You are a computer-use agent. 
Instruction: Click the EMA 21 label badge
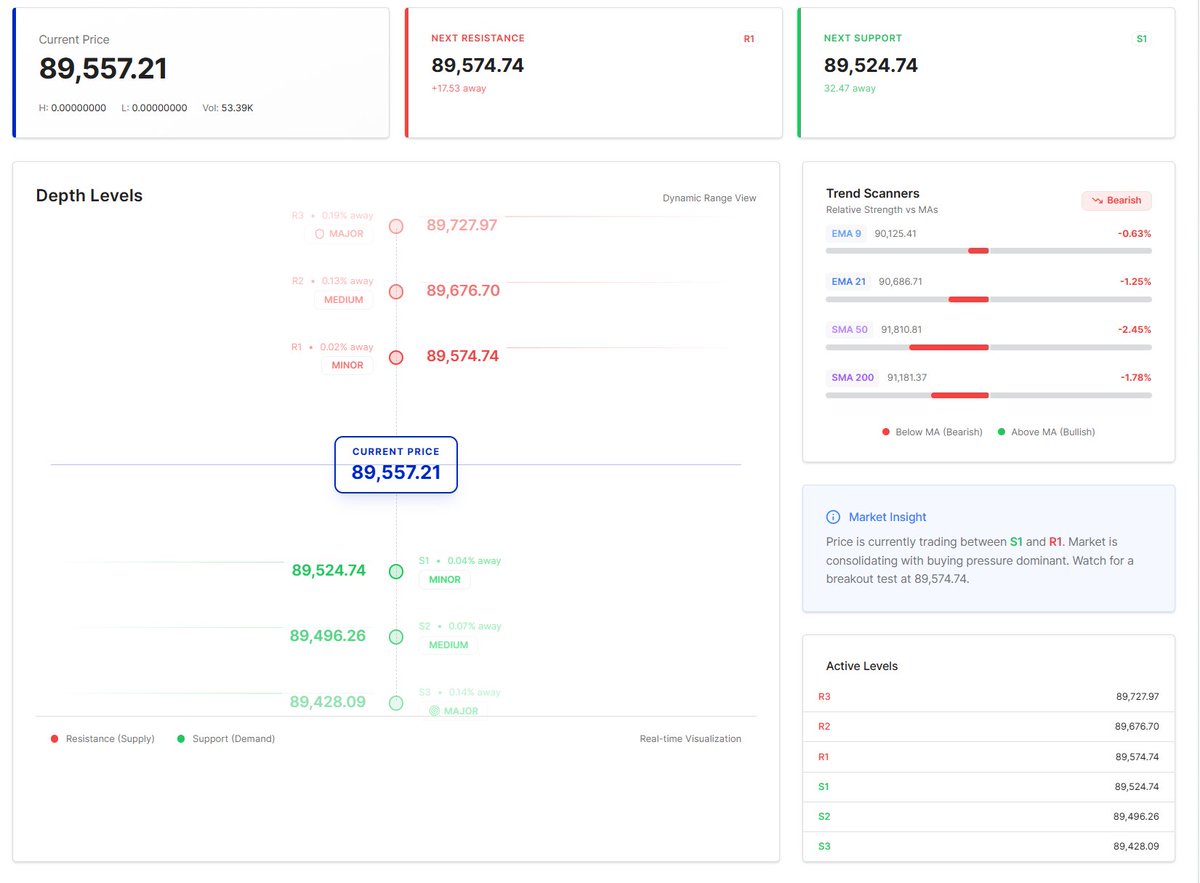point(848,281)
